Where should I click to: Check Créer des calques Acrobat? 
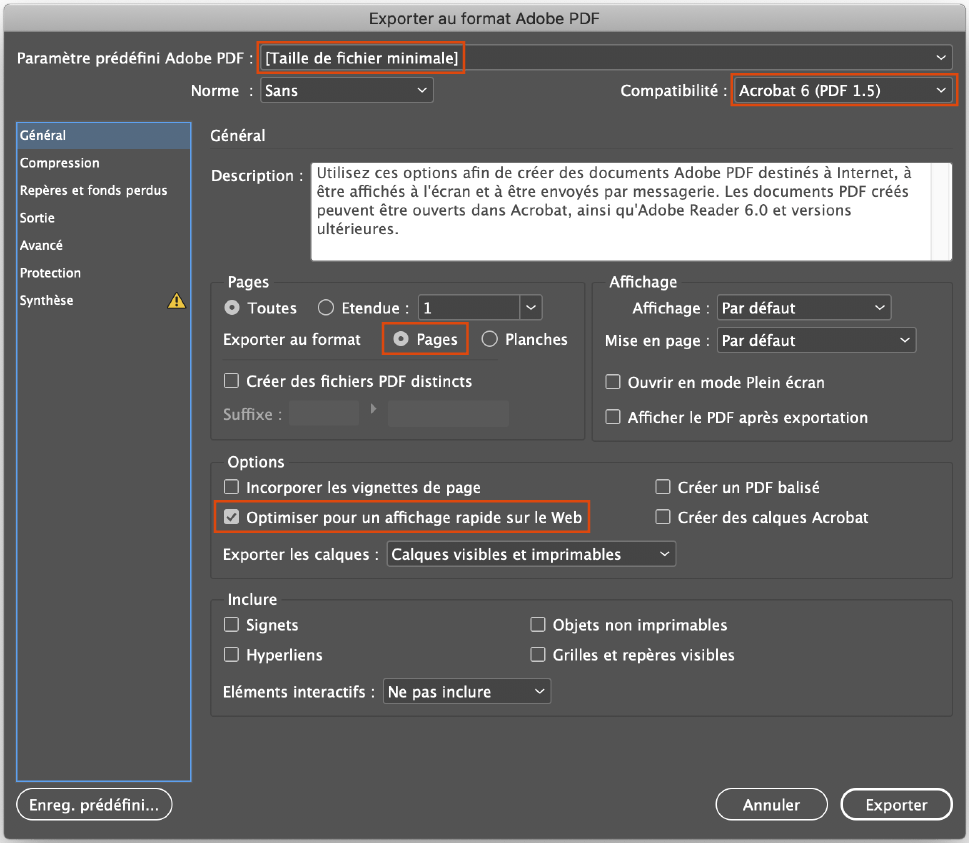click(x=662, y=517)
